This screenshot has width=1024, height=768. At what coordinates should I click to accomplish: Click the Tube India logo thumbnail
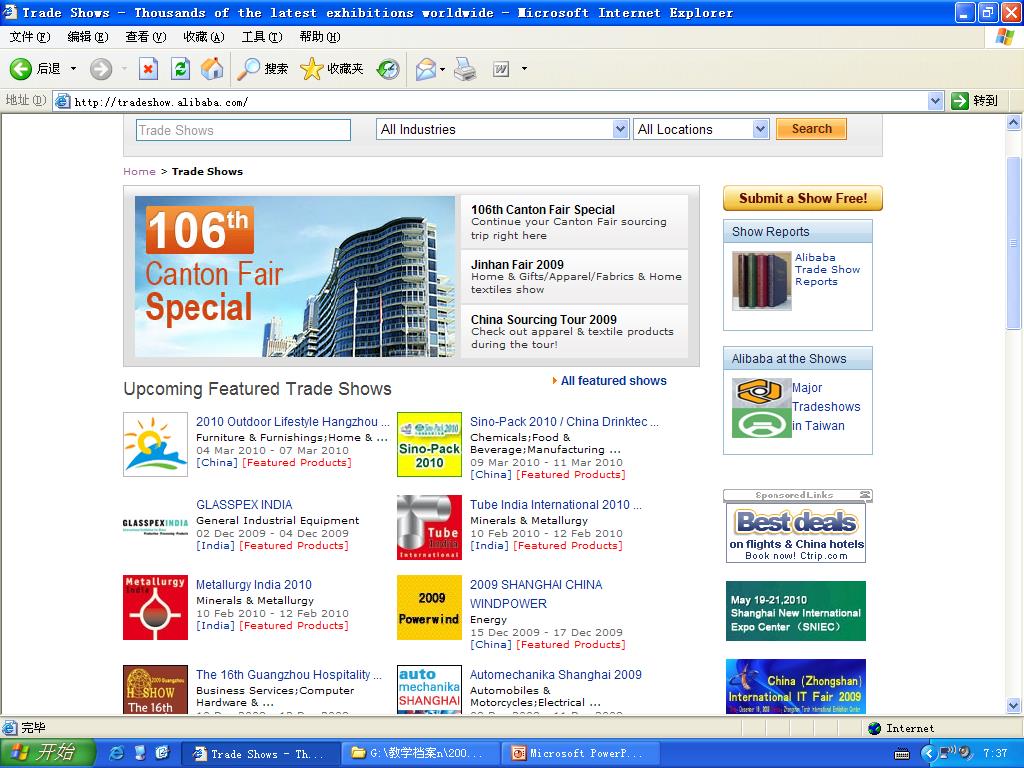pyautogui.click(x=429, y=527)
